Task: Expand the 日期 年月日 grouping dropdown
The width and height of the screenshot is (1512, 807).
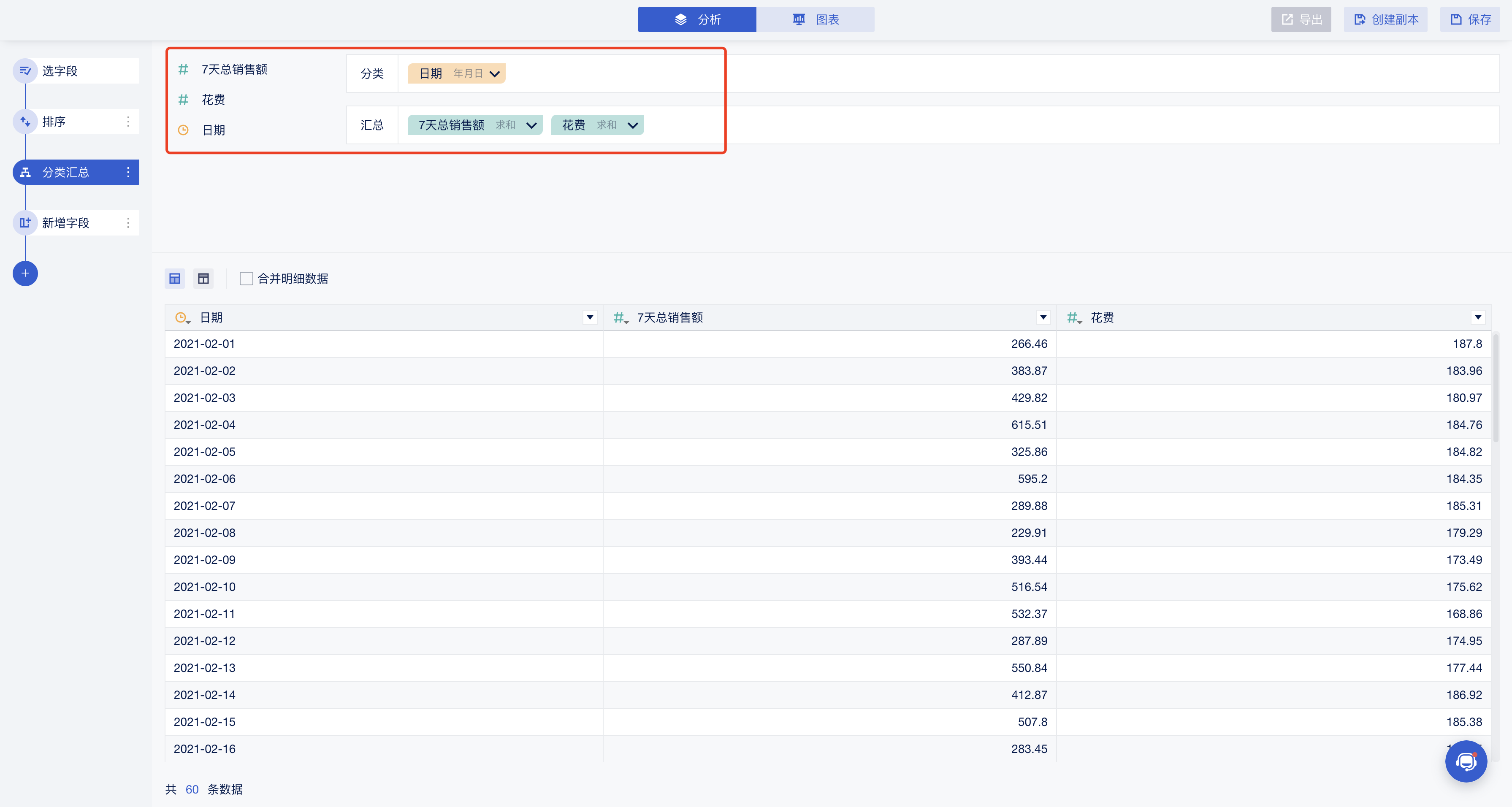Action: point(494,74)
